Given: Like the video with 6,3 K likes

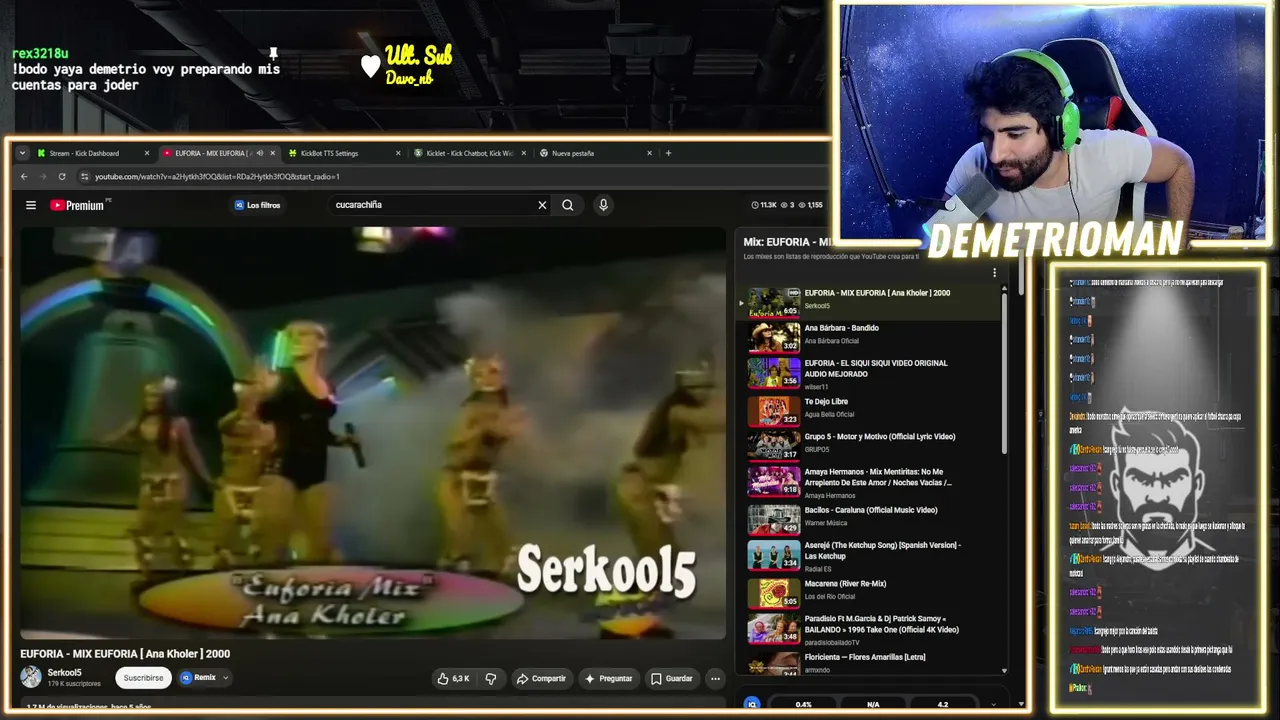Looking at the screenshot, I should point(453,678).
